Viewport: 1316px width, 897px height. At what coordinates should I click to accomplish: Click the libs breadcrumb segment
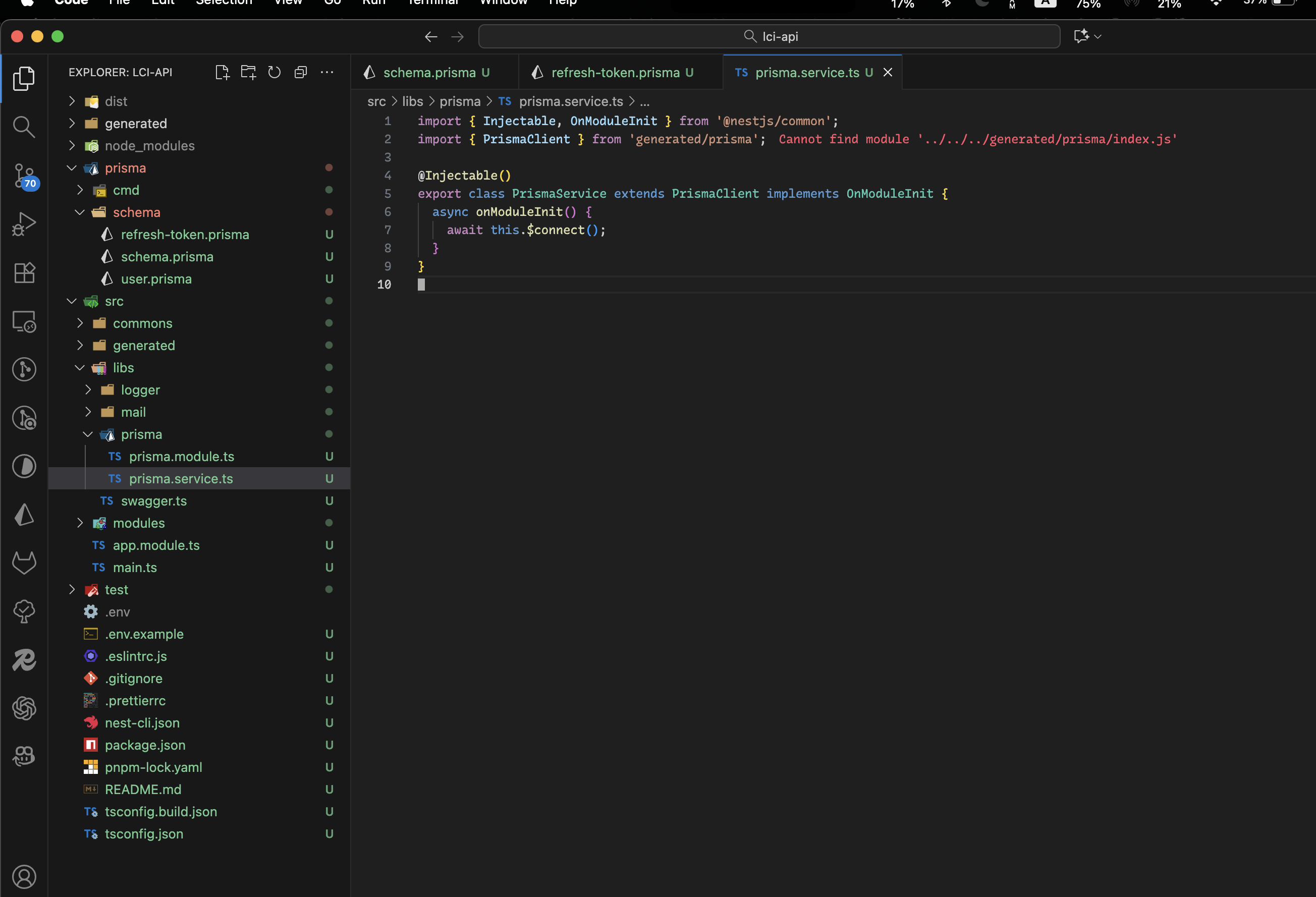pyautogui.click(x=412, y=101)
